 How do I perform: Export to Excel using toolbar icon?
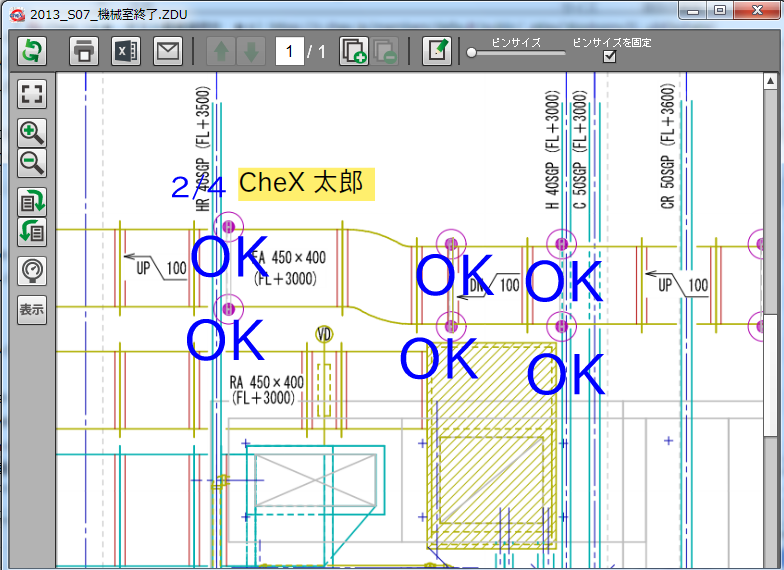tap(125, 51)
